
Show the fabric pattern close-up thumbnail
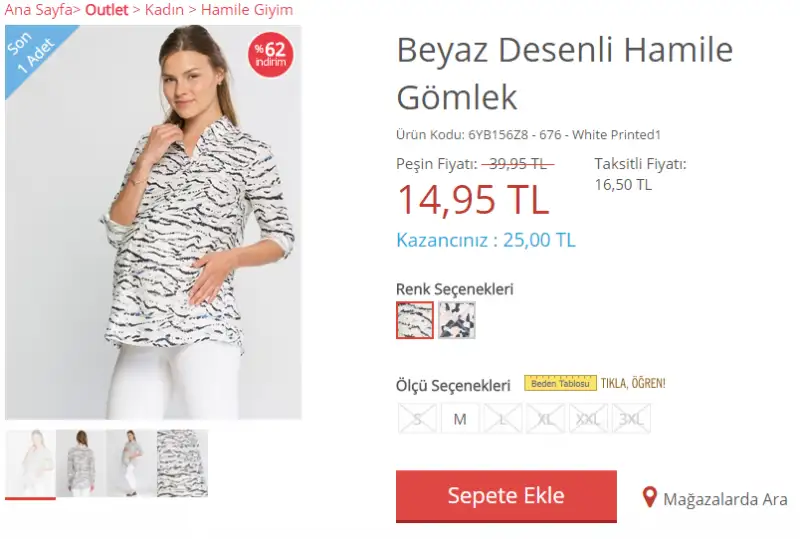click(182, 463)
